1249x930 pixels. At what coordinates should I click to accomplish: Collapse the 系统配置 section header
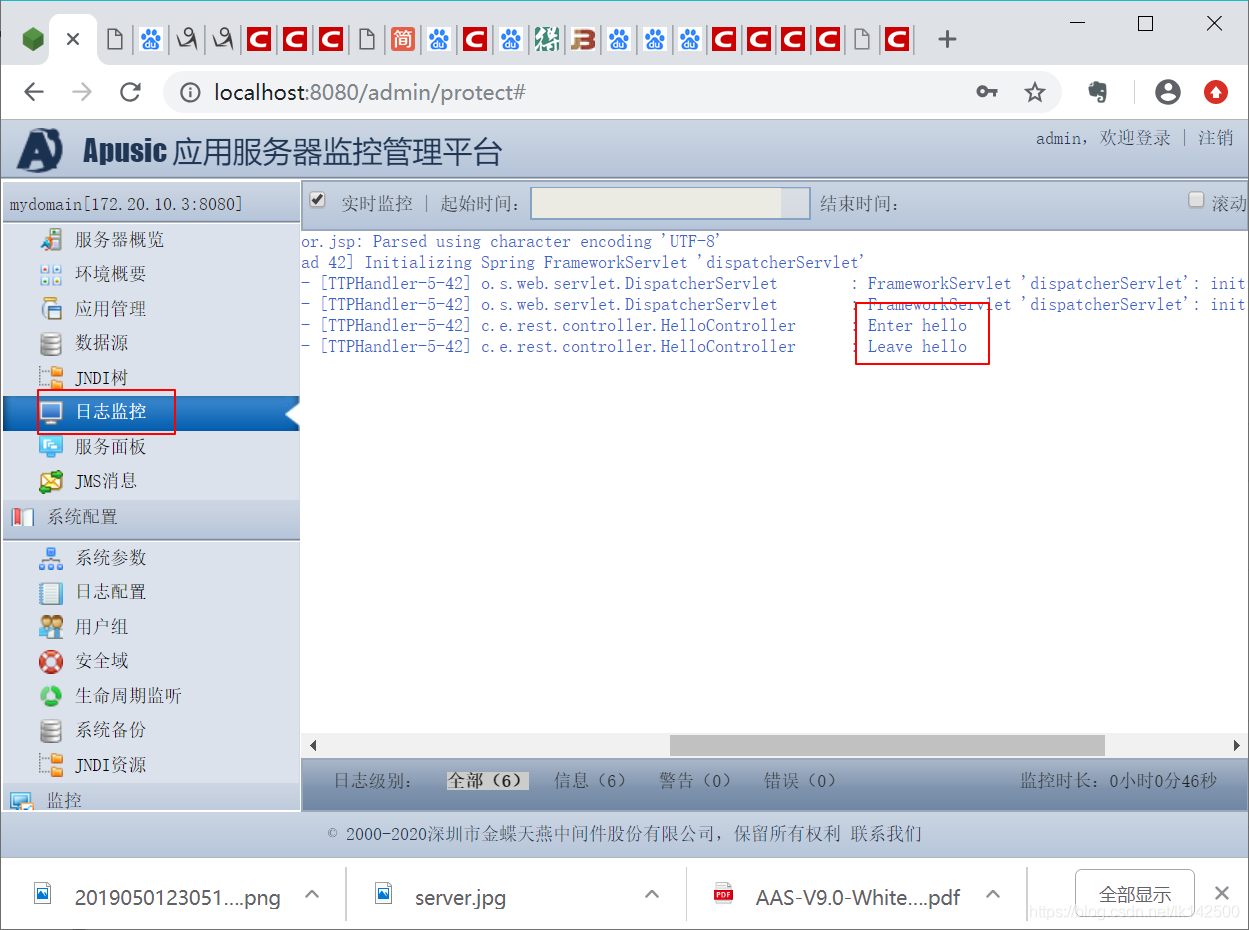point(151,518)
